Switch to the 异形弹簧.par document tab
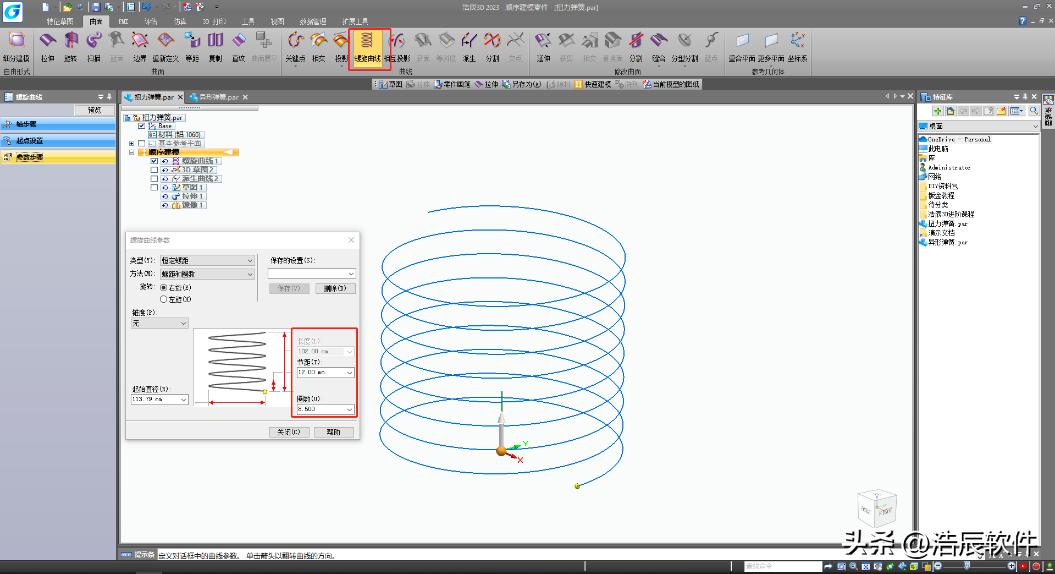 tap(217, 98)
